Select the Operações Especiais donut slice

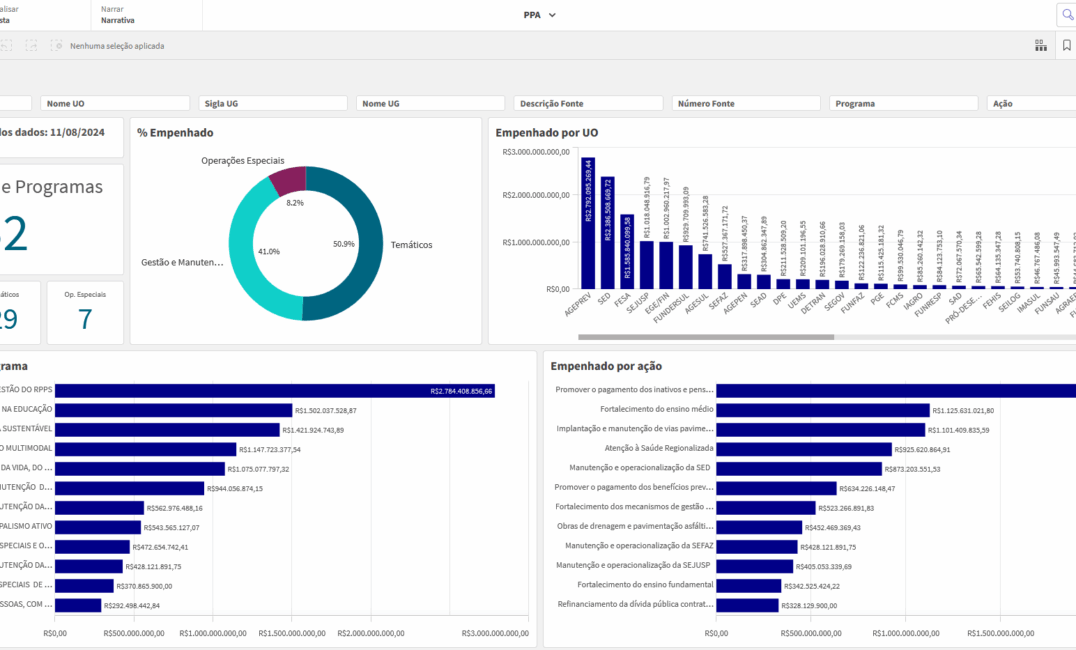pyautogui.click(x=288, y=181)
